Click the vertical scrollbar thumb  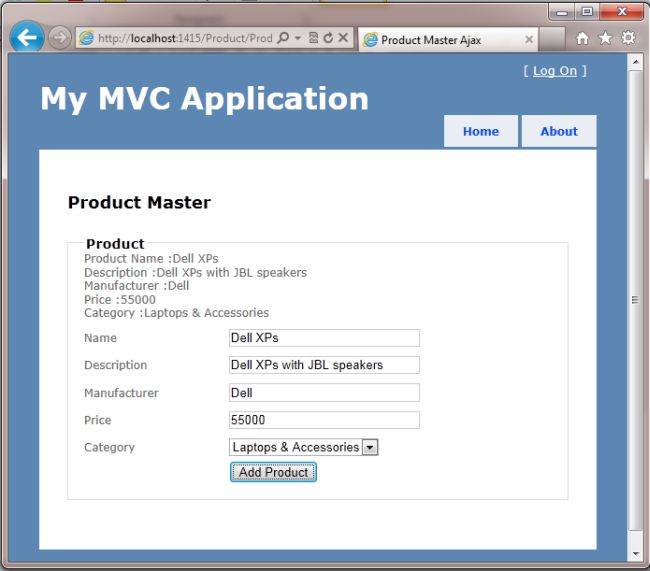[x=635, y=300]
